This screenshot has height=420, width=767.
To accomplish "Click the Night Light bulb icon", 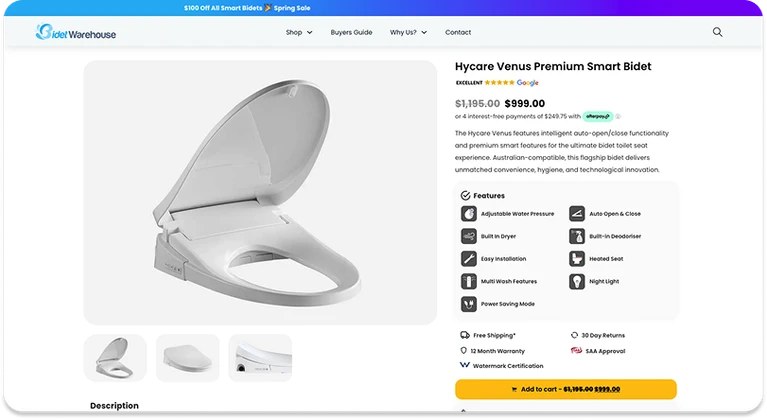I will [x=577, y=281].
